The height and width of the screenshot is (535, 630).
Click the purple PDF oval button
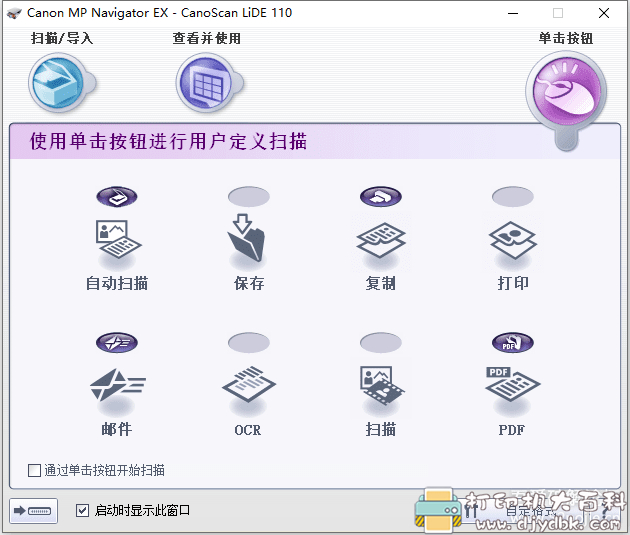click(513, 343)
